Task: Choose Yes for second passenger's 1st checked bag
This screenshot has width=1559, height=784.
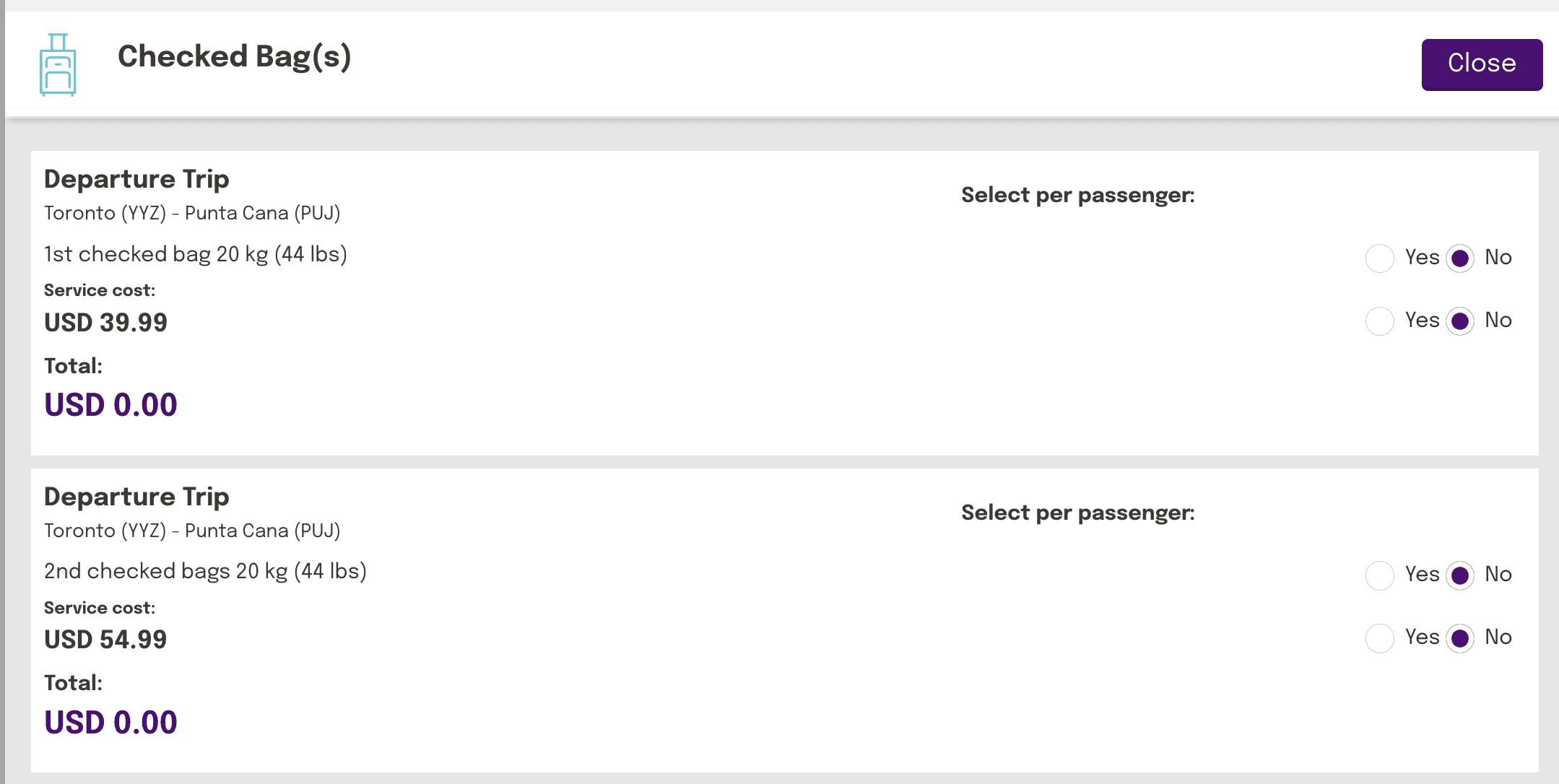Action: pos(1379,321)
